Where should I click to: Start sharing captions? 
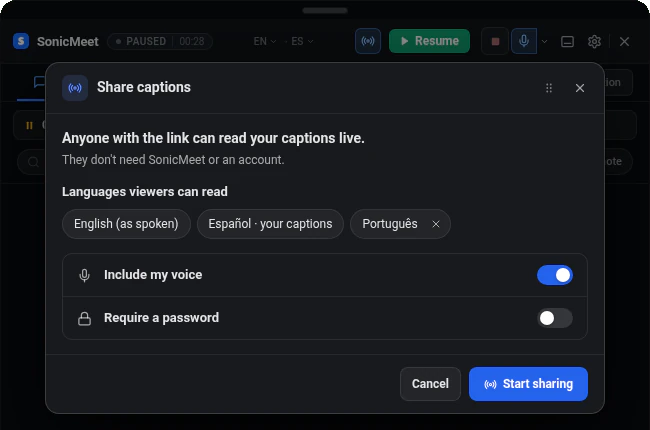pyautogui.click(x=528, y=384)
